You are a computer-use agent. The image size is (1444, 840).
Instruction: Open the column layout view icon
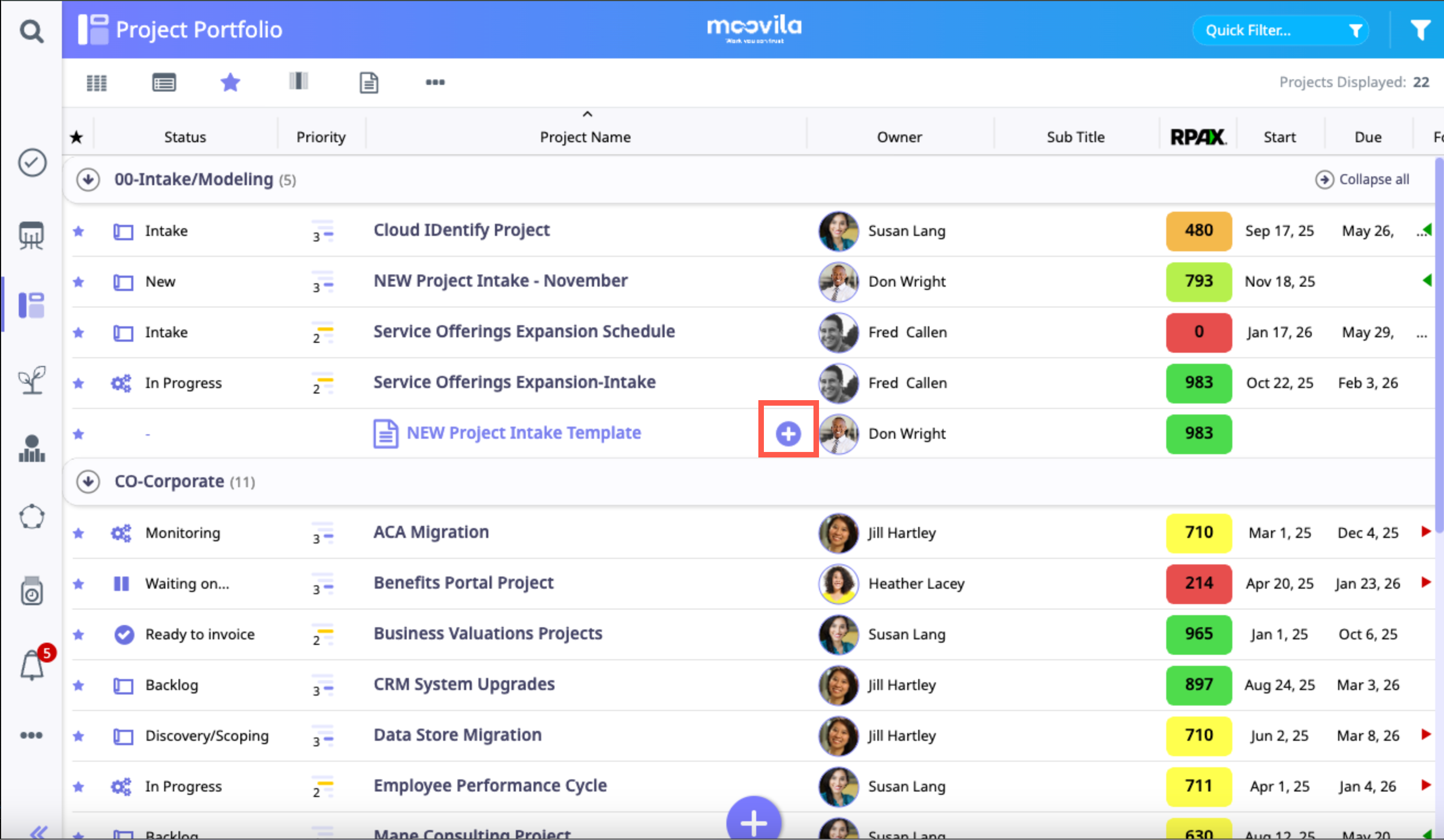tap(299, 82)
